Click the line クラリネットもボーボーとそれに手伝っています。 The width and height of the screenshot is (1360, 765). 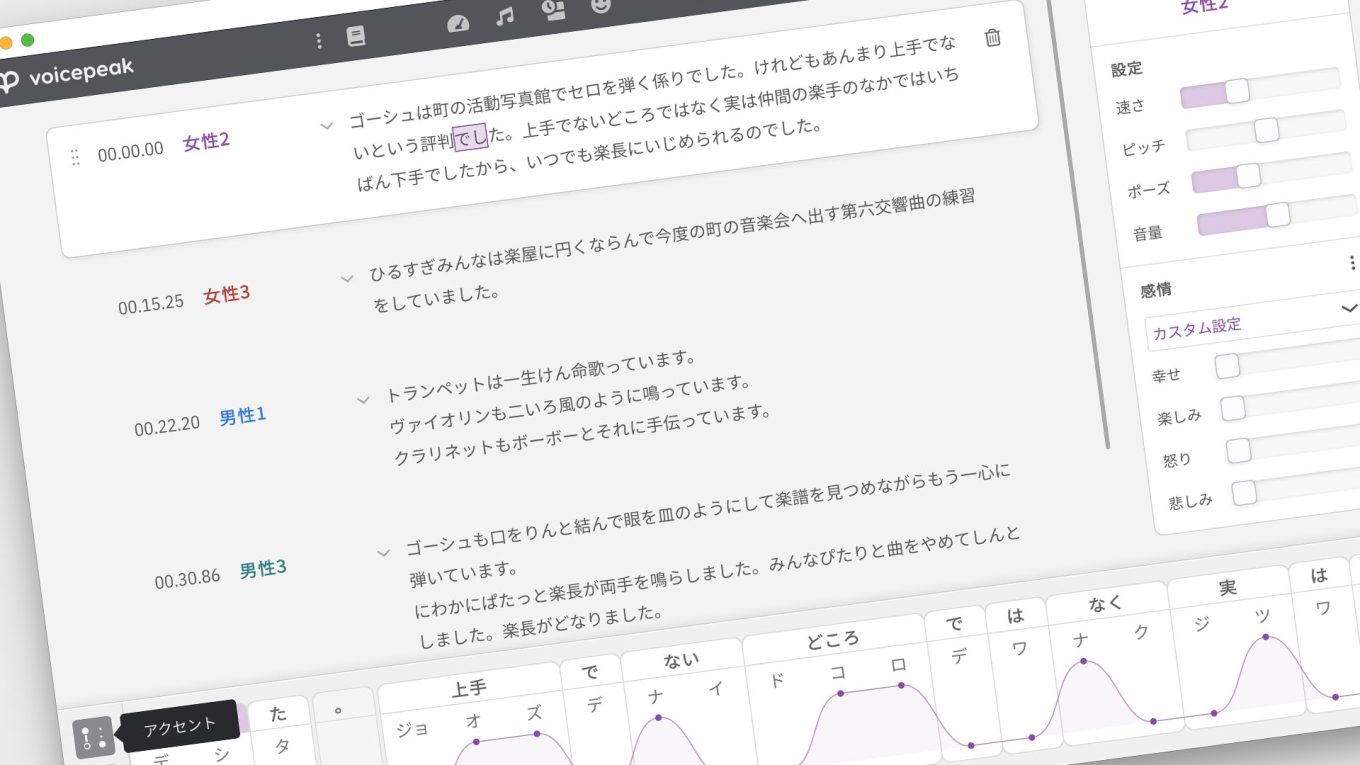click(583, 433)
